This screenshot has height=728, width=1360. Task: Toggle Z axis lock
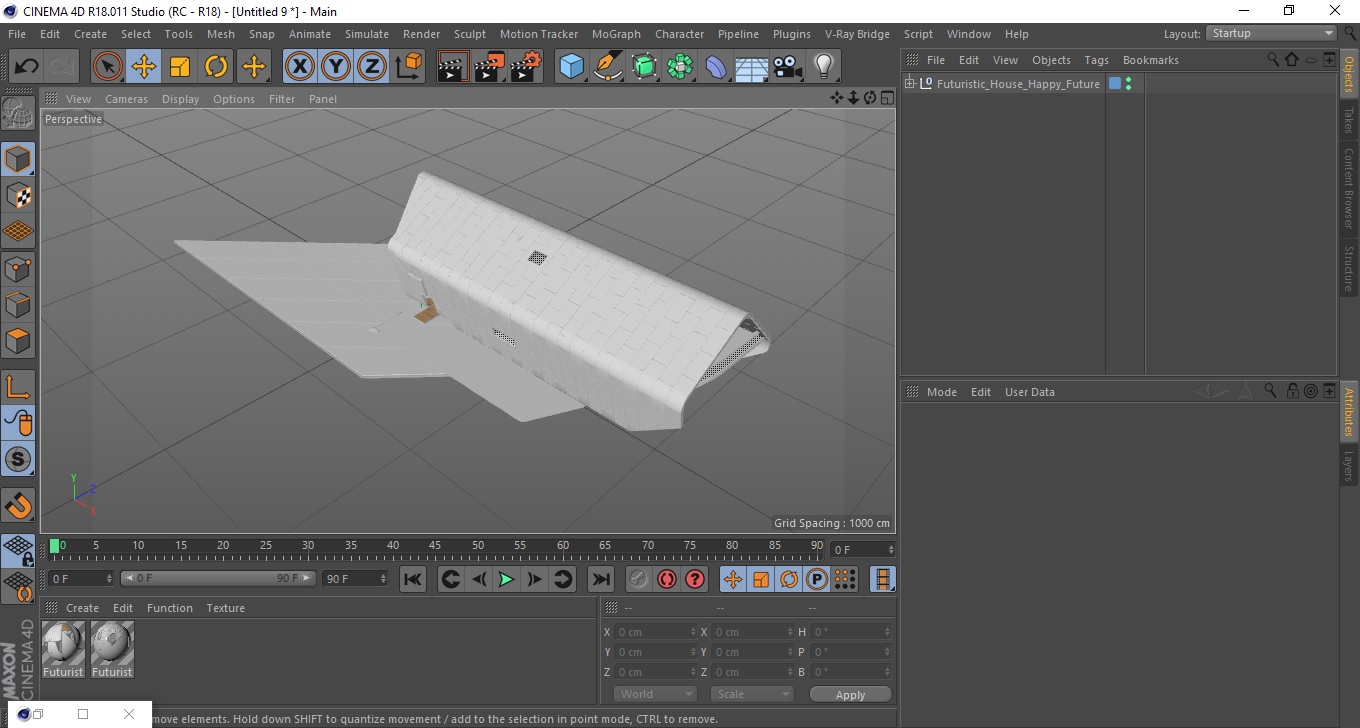click(372, 67)
